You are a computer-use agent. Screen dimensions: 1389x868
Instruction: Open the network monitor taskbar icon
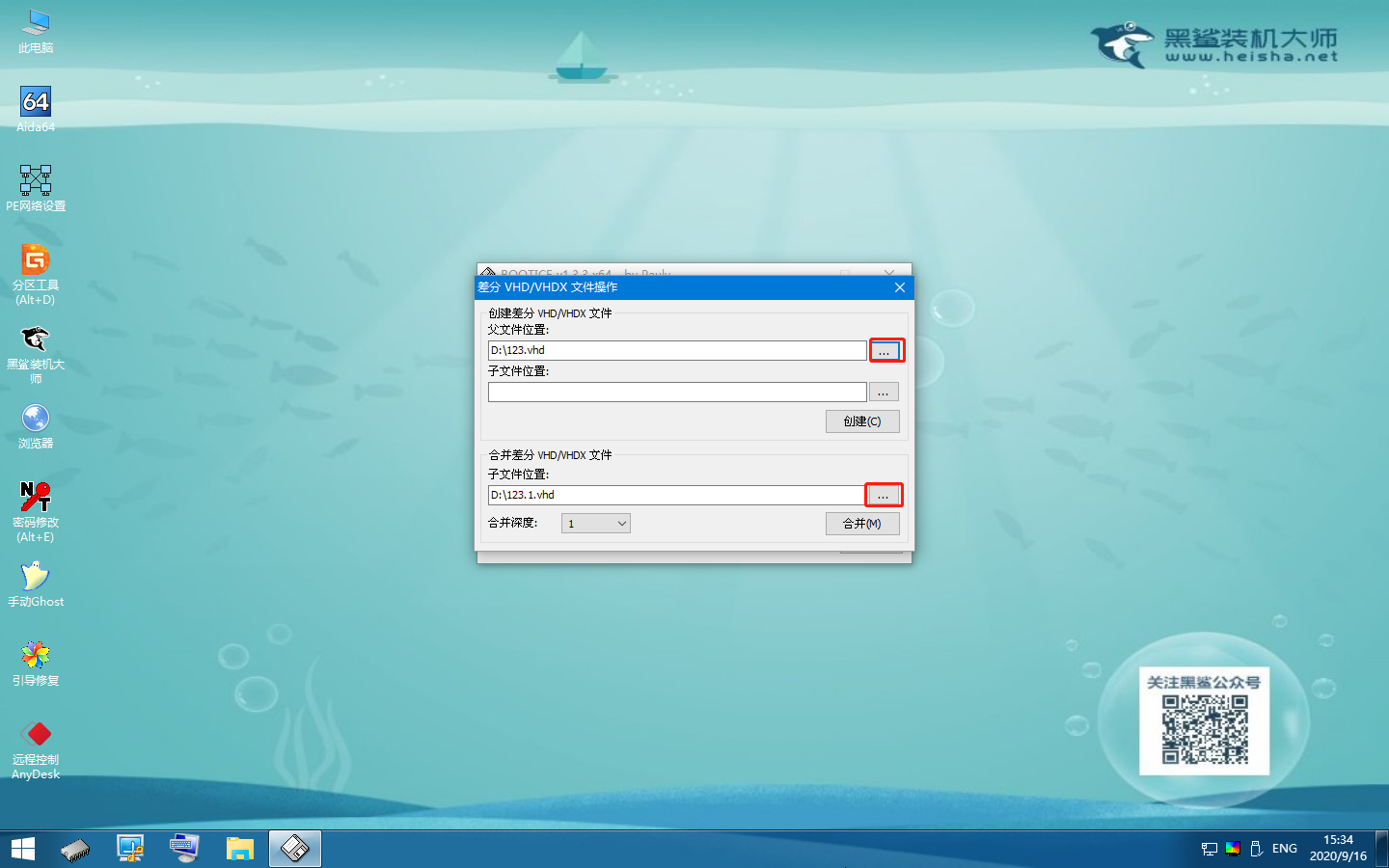[x=130, y=849]
